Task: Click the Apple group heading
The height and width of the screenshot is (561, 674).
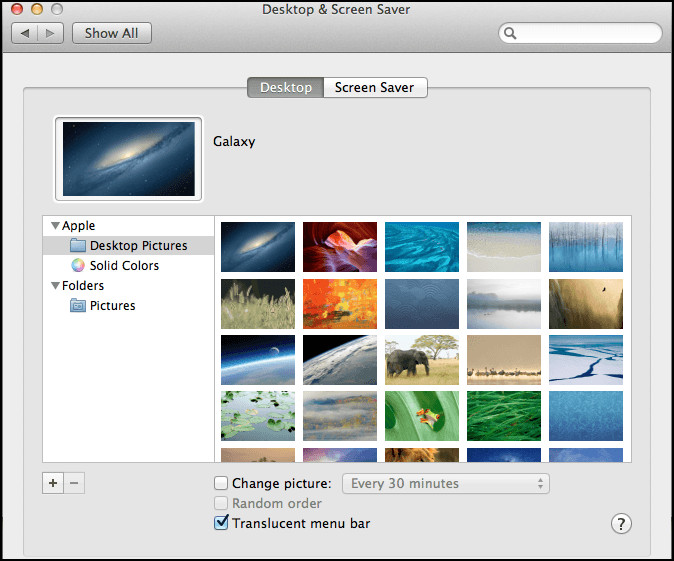Action: pyautogui.click(x=78, y=225)
